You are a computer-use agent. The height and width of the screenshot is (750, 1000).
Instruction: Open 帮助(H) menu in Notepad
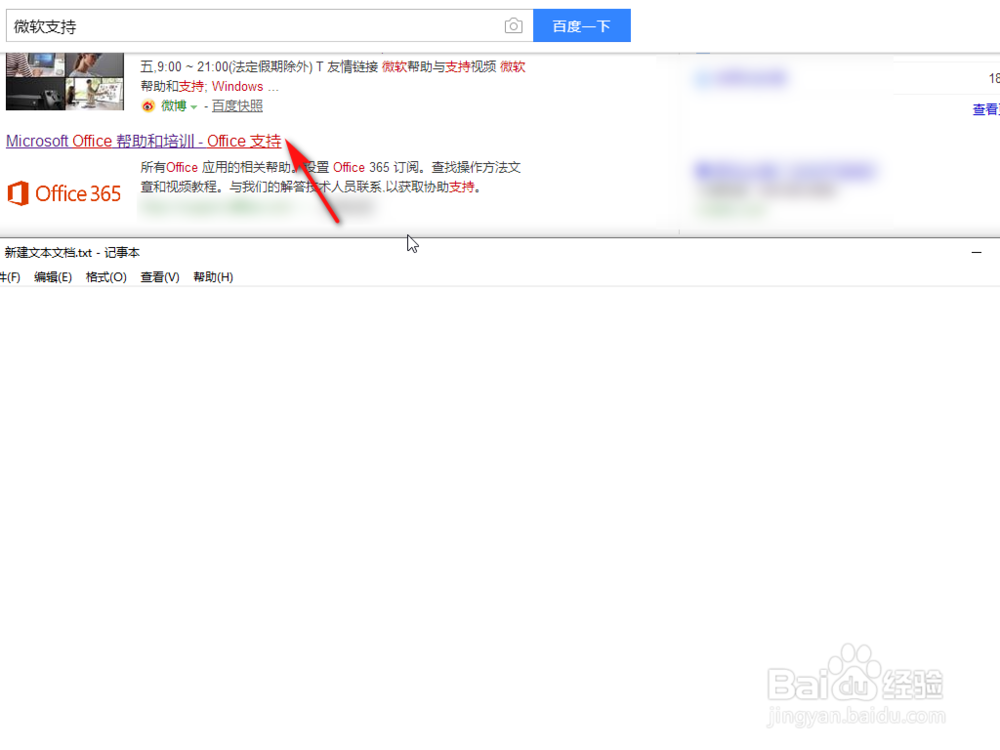point(213,277)
